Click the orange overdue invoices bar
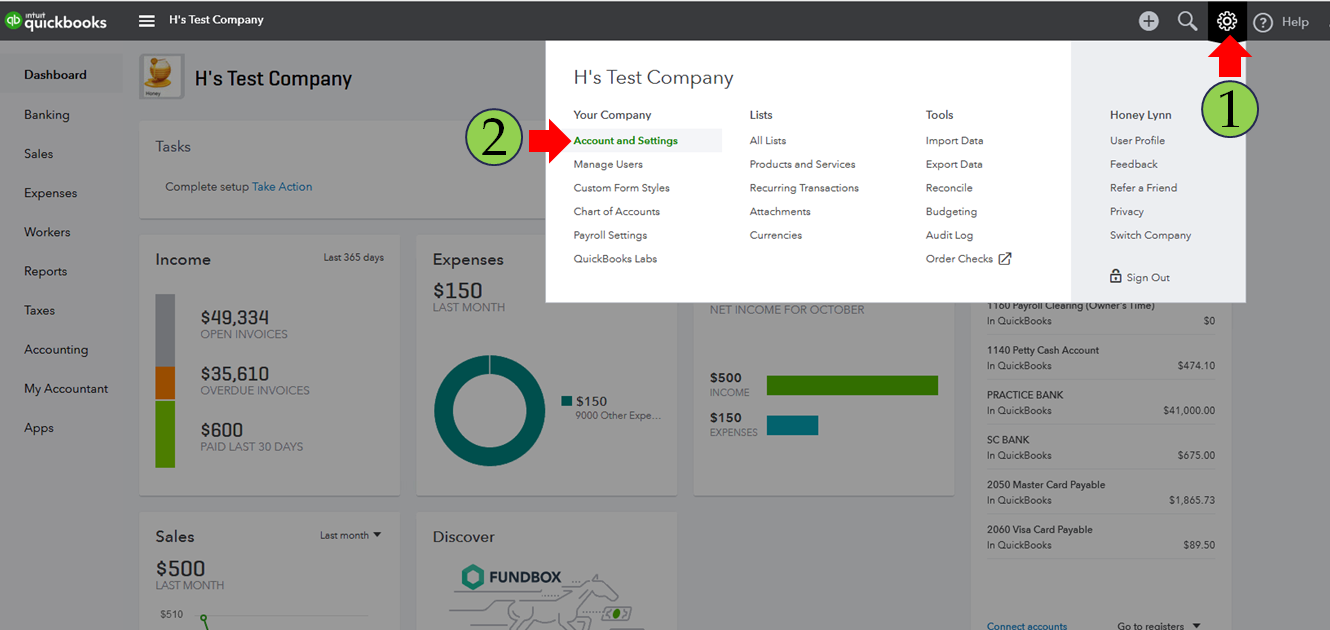1330x630 pixels. pos(165,384)
